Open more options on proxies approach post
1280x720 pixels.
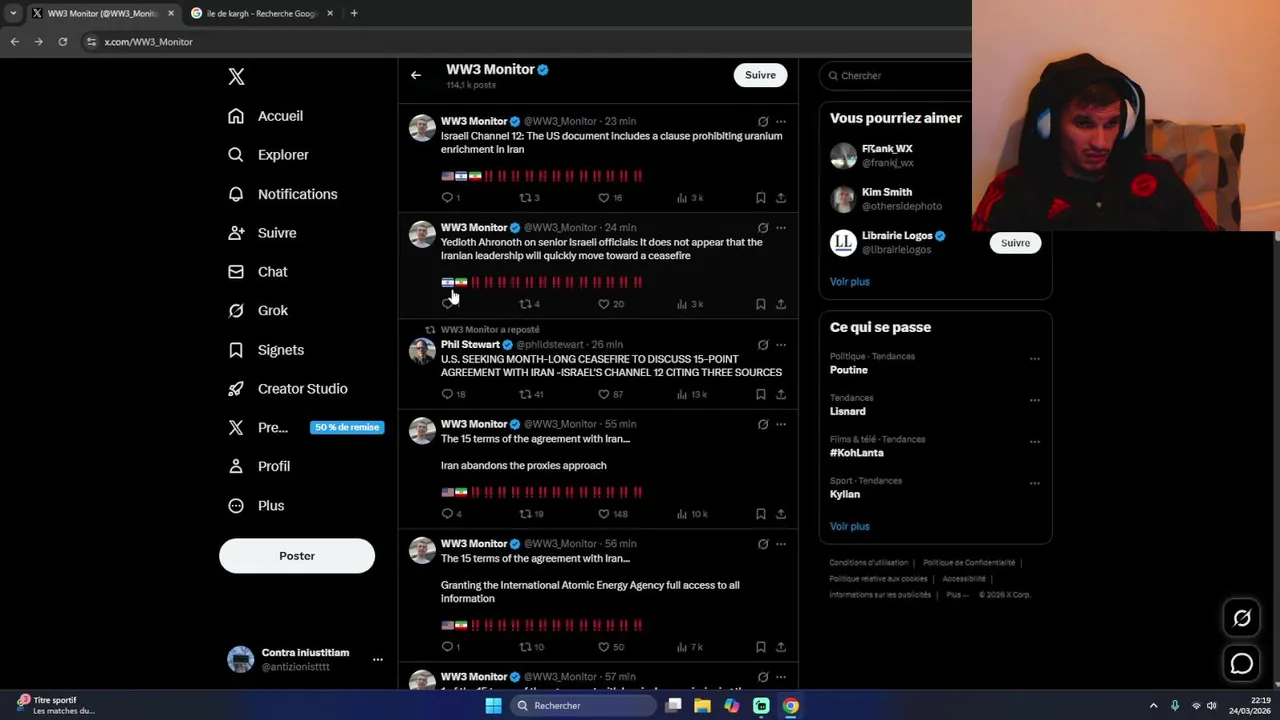(x=781, y=425)
